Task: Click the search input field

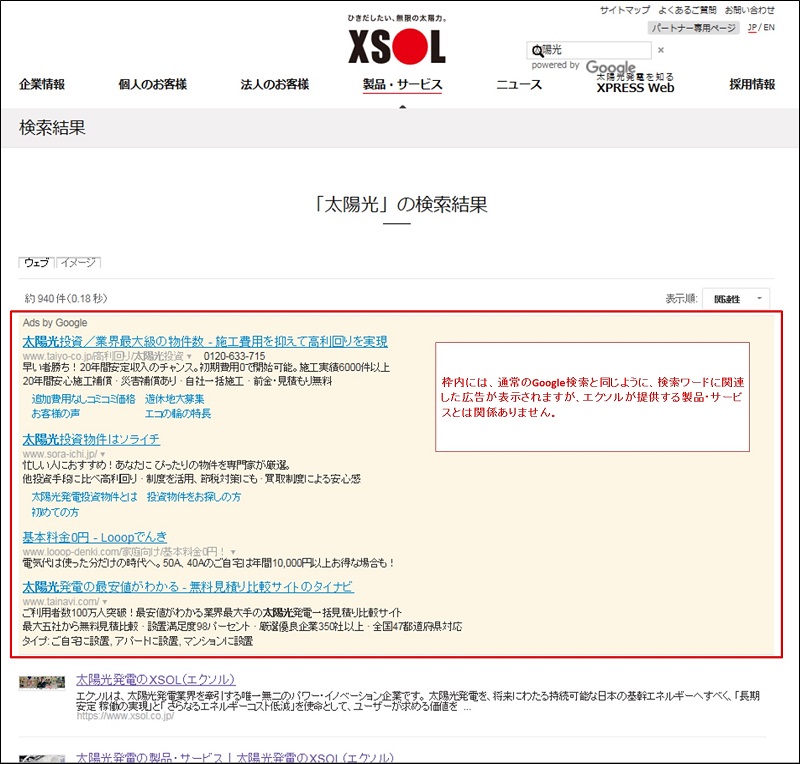Action: point(589,50)
